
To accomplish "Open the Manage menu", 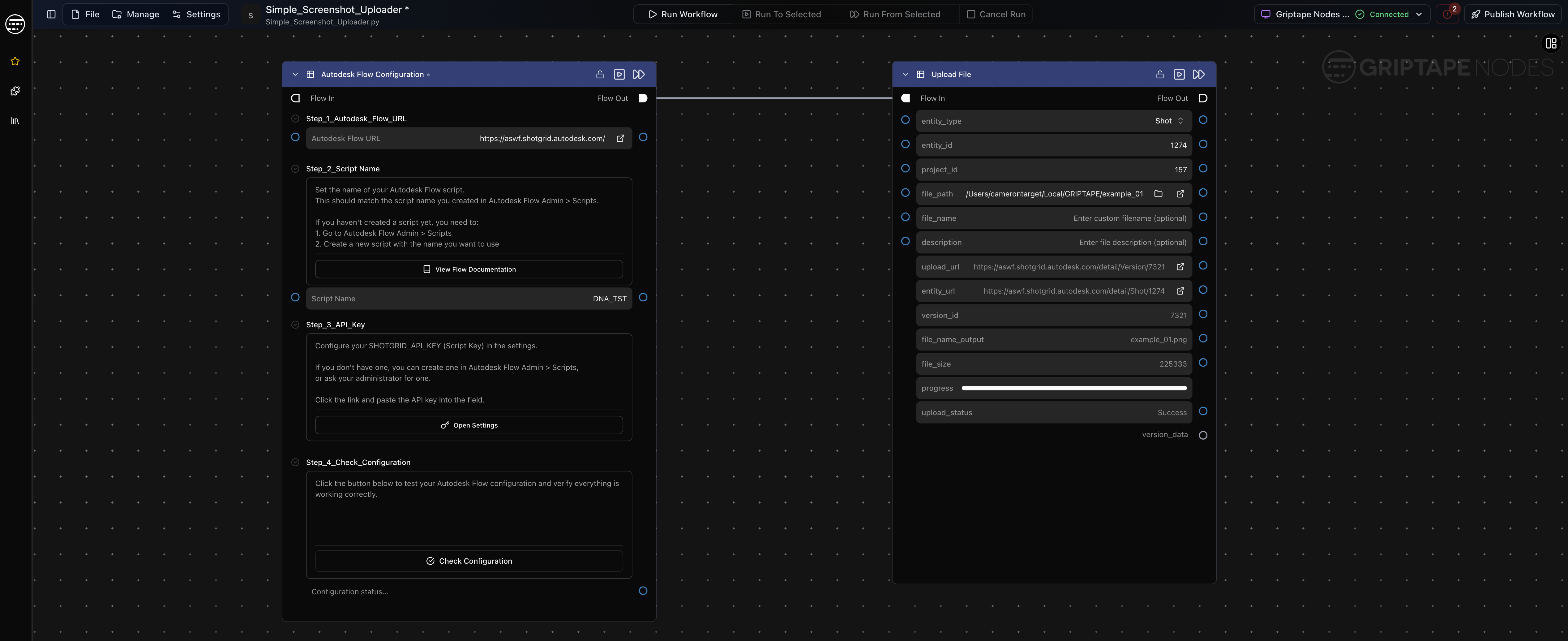I will pyautogui.click(x=136, y=14).
